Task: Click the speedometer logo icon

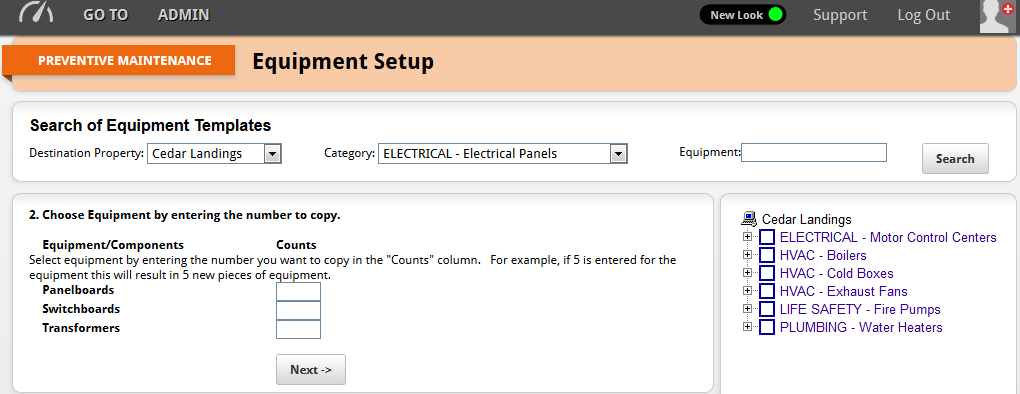Action: (x=36, y=13)
